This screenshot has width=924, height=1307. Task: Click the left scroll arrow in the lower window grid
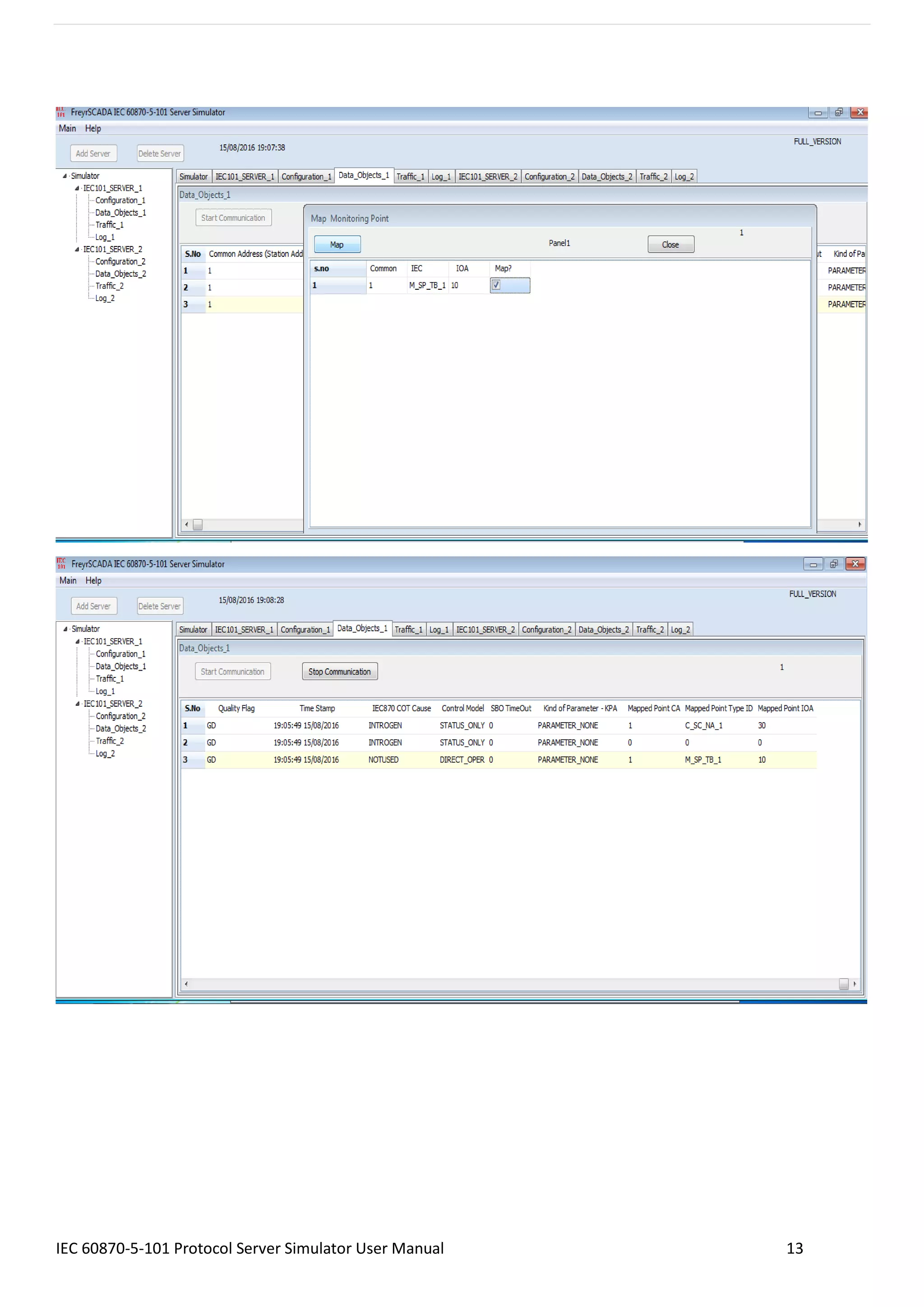186,984
